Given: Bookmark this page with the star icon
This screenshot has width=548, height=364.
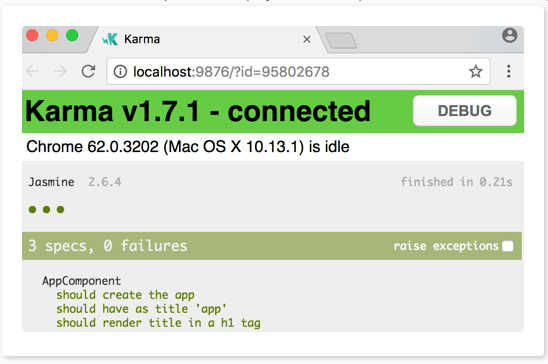Looking at the screenshot, I should point(475,72).
